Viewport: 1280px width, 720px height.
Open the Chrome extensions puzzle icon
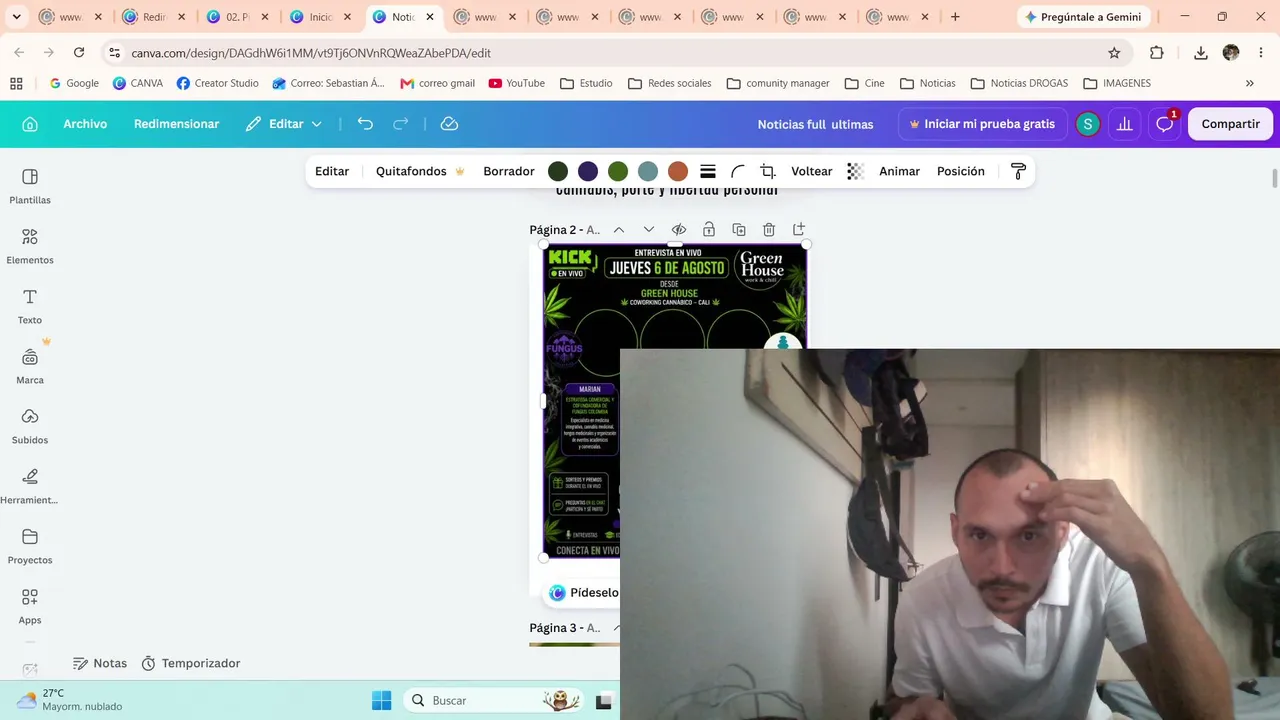pyautogui.click(x=1157, y=53)
